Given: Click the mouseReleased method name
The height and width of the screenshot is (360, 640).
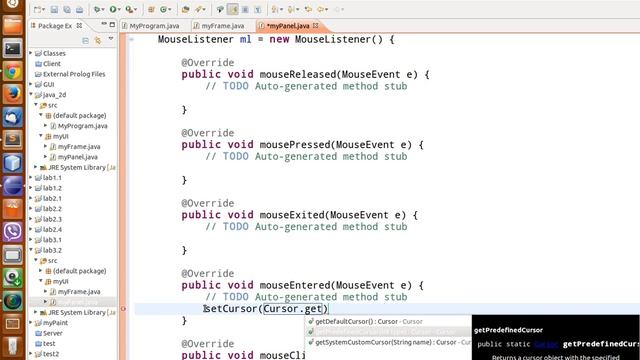Looking at the screenshot, I should coord(298,74).
